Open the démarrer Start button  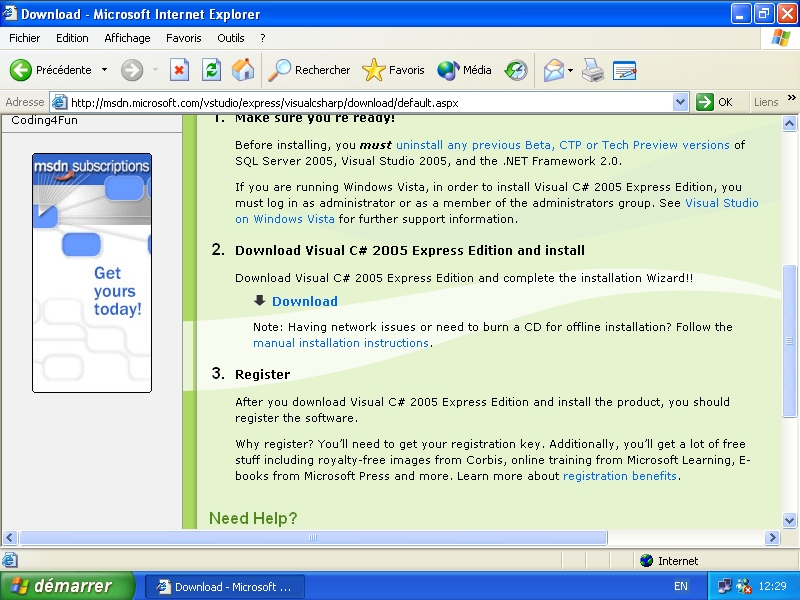67,586
